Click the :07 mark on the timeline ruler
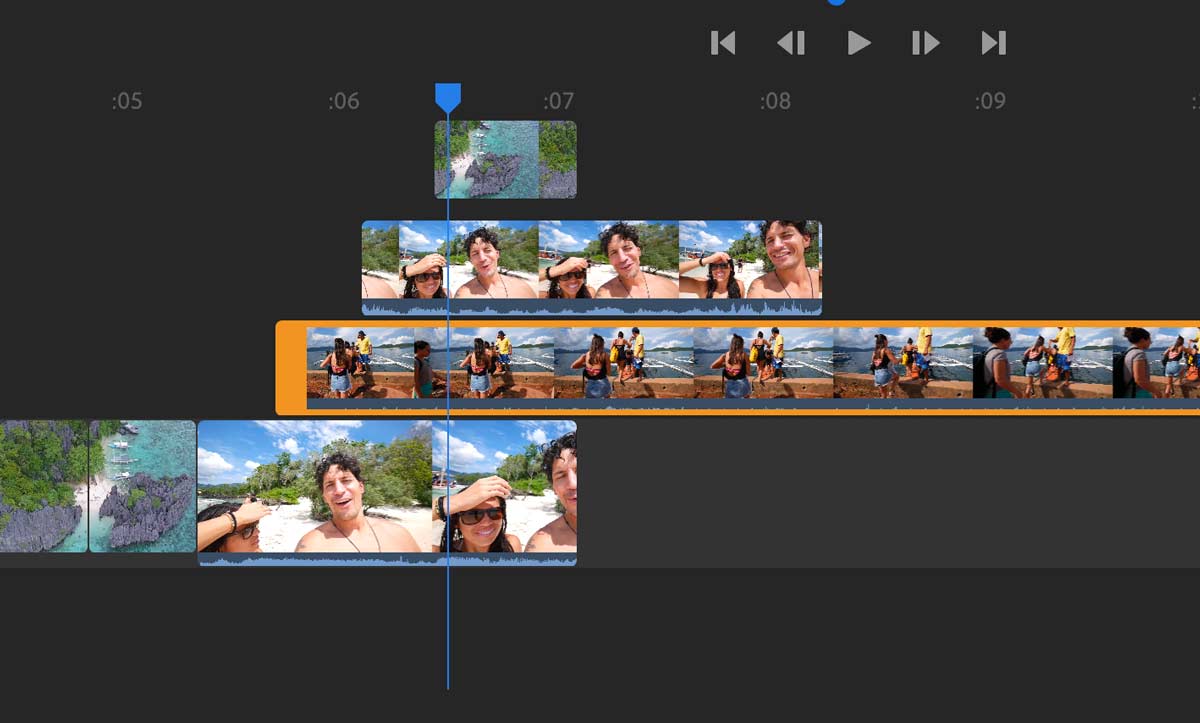 coord(558,101)
